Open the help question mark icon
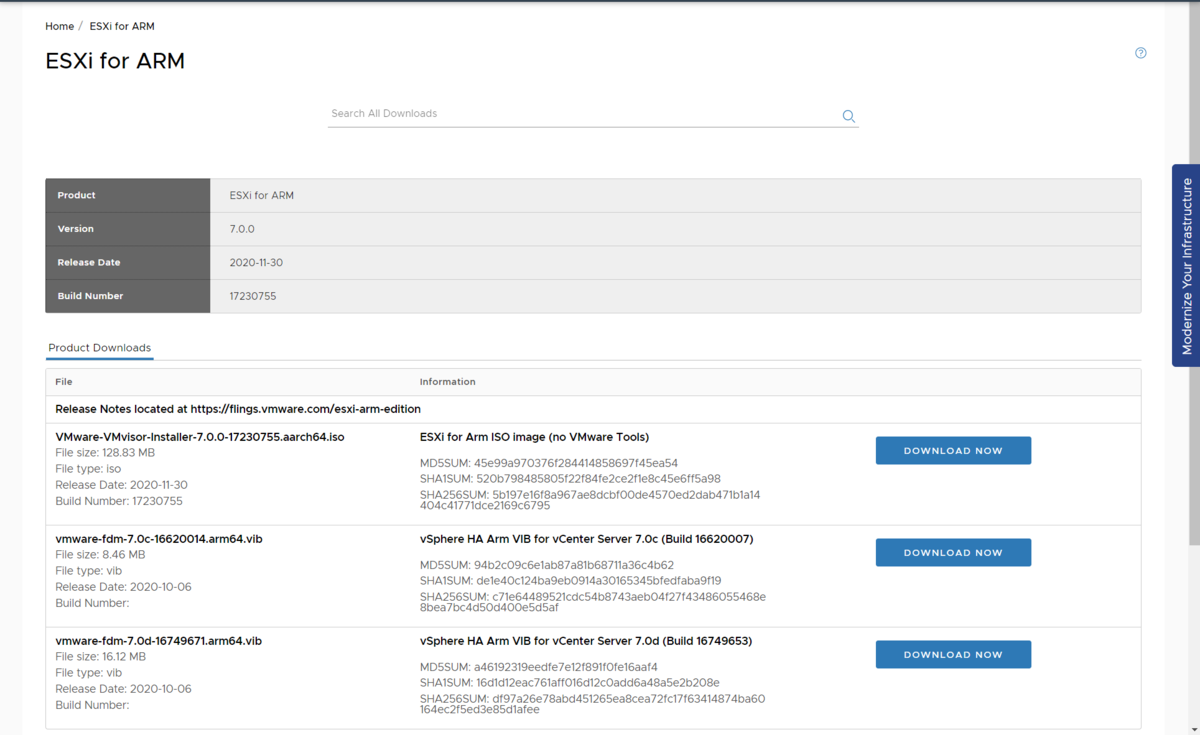Screen dimensions: 1200x735 click(x=1141, y=53)
